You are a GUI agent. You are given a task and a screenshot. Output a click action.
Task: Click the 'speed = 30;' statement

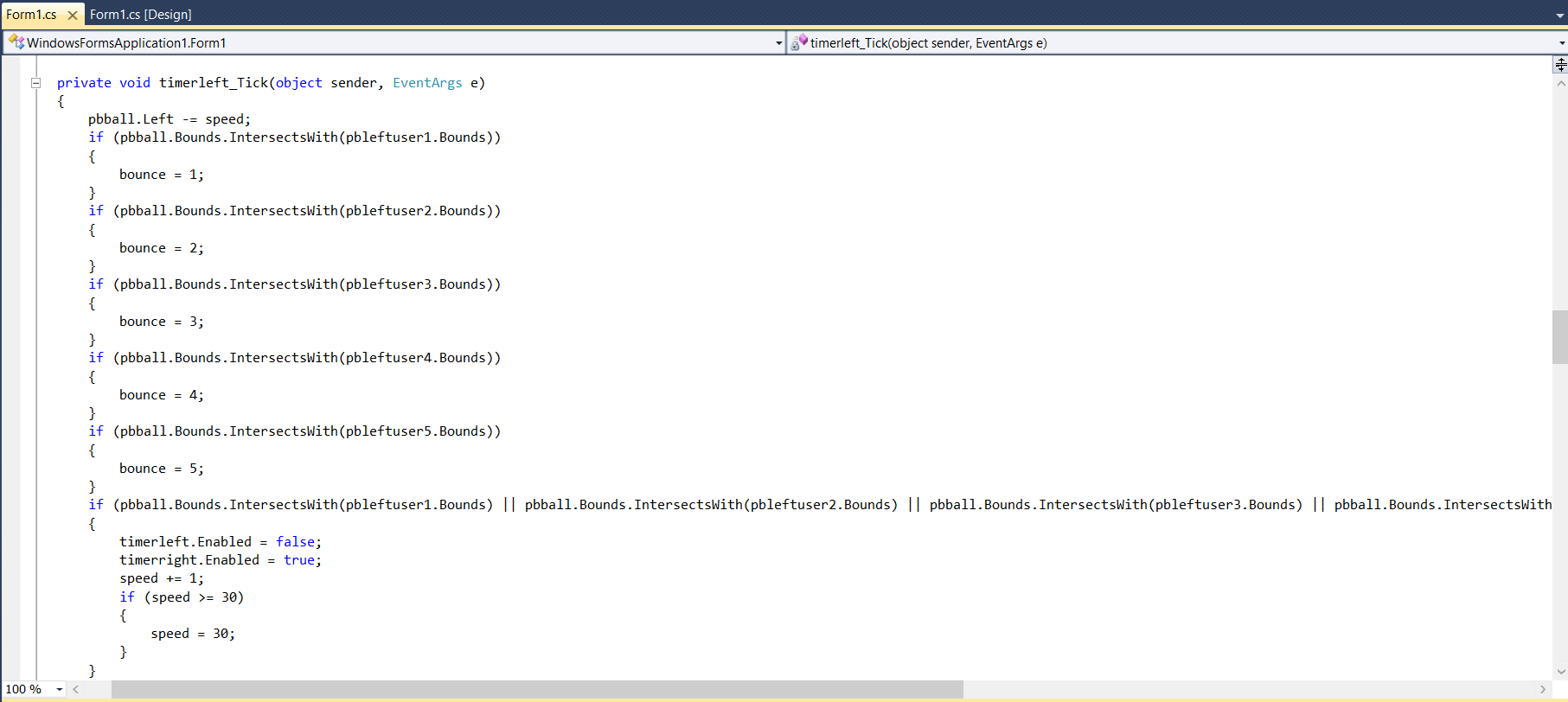193,634
